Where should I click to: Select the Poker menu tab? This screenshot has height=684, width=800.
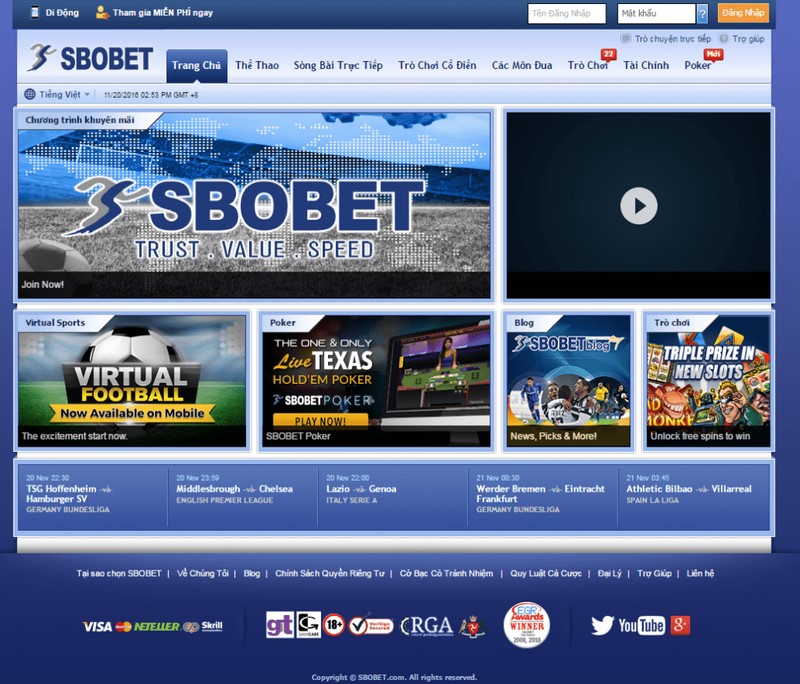tap(698, 65)
